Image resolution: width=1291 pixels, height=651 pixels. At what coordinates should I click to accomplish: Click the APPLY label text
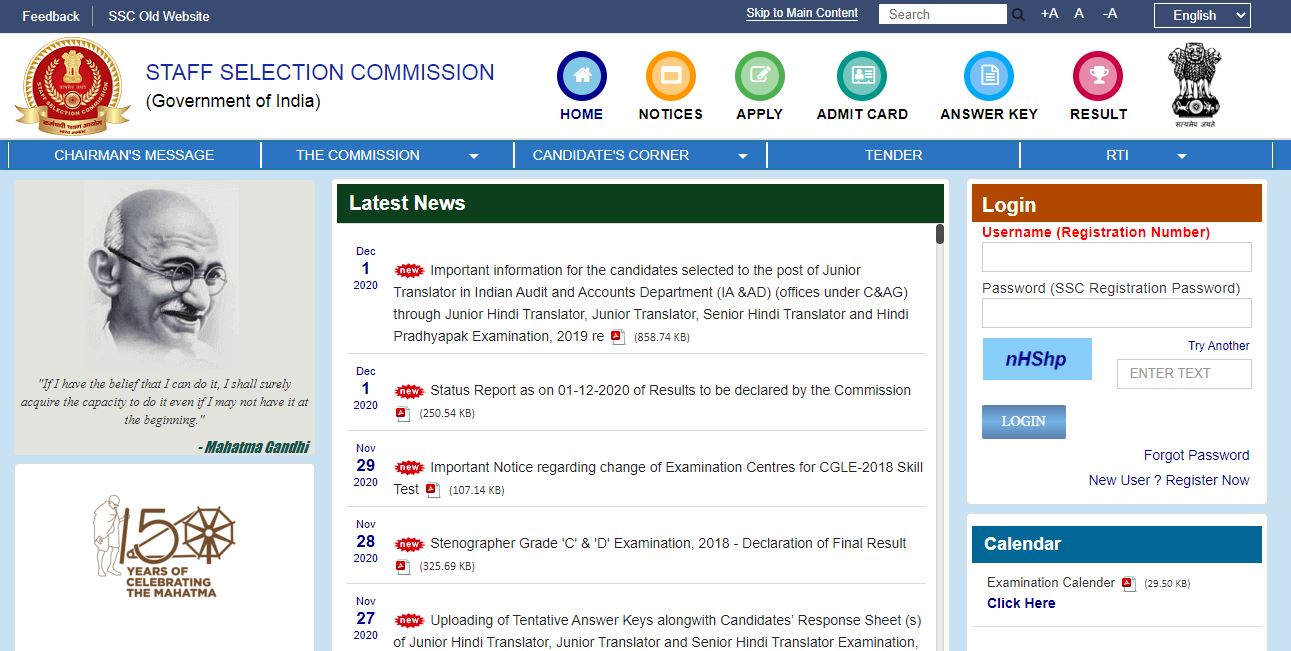coord(760,114)
